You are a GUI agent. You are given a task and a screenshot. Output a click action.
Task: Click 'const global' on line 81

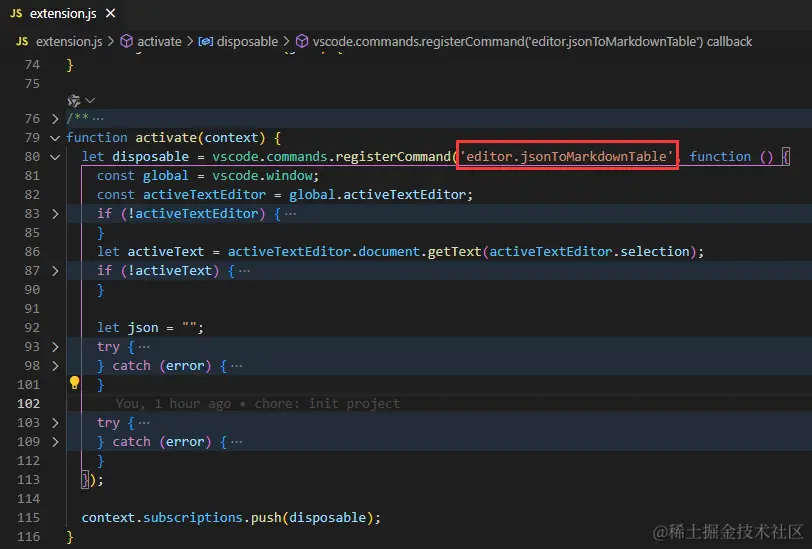click(142, 176)
